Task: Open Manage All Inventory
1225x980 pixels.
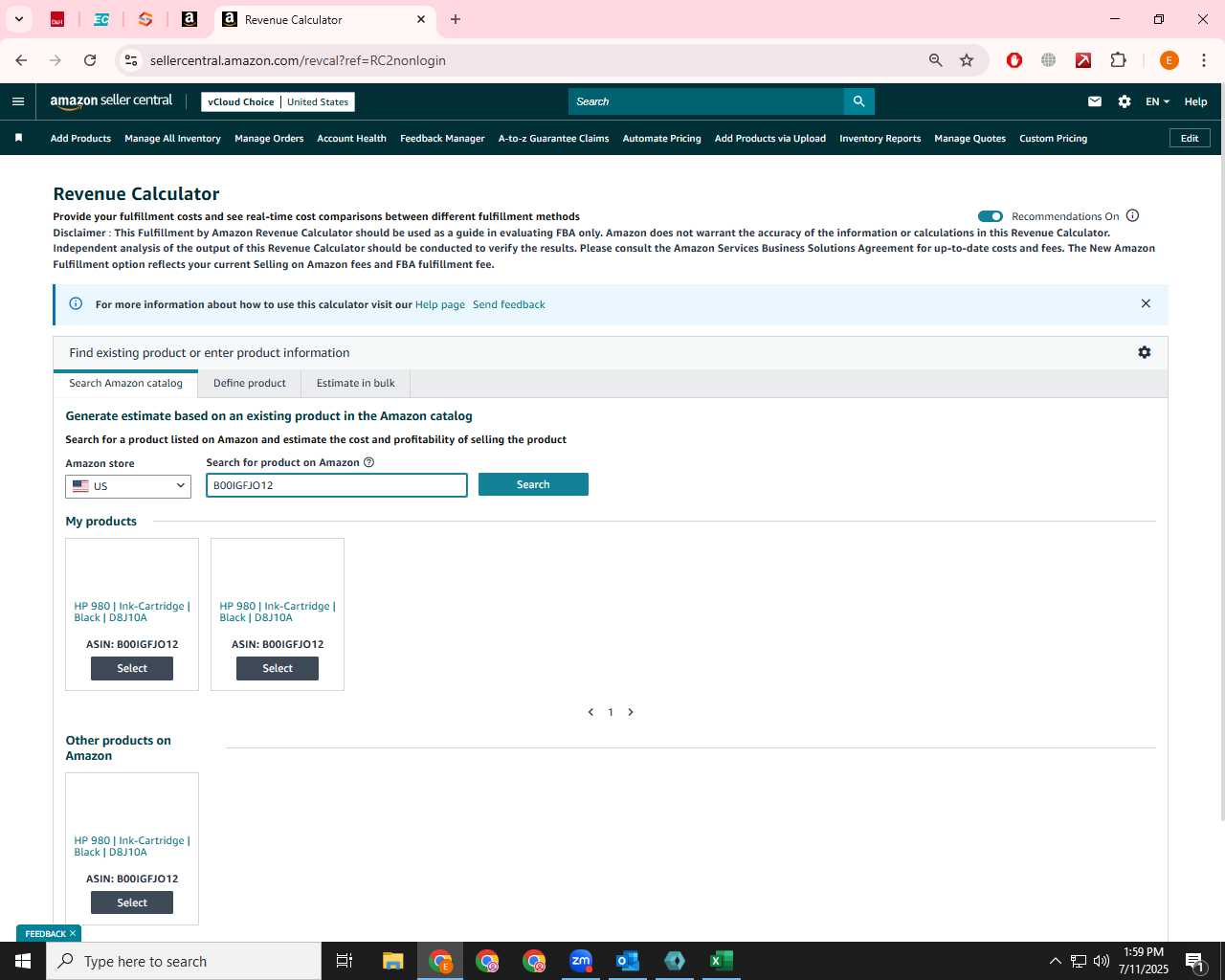Action: tap(172, 138)
